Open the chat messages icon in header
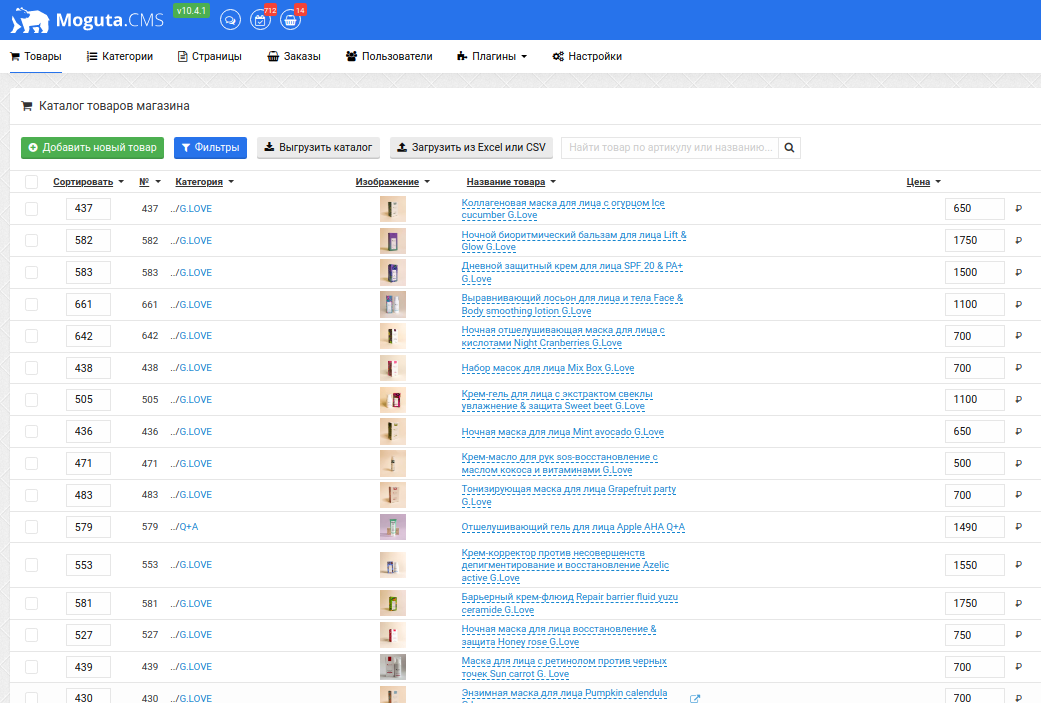The height and width of the screenshot is (703, 1041). [230, 20]
